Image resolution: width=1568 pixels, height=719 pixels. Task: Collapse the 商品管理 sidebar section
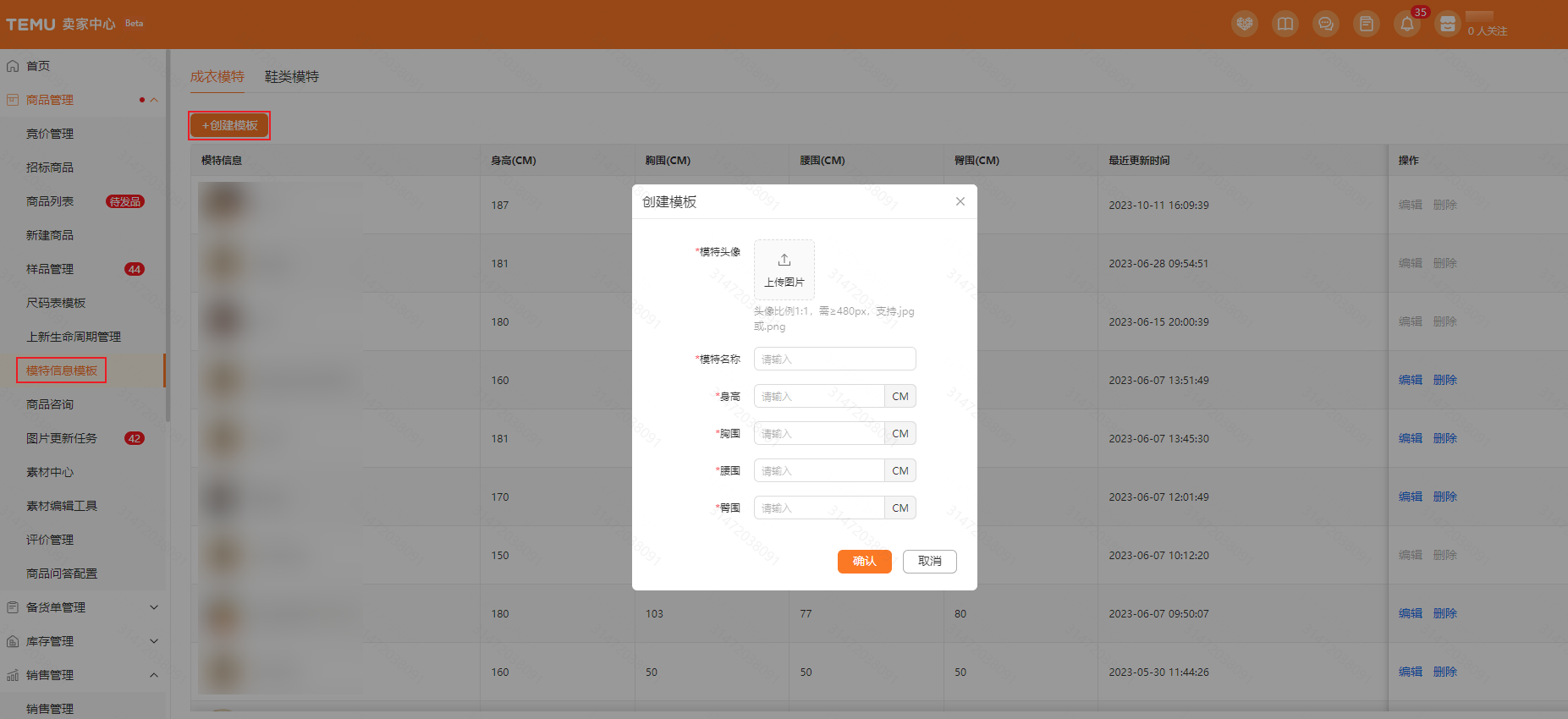(154, 100)
